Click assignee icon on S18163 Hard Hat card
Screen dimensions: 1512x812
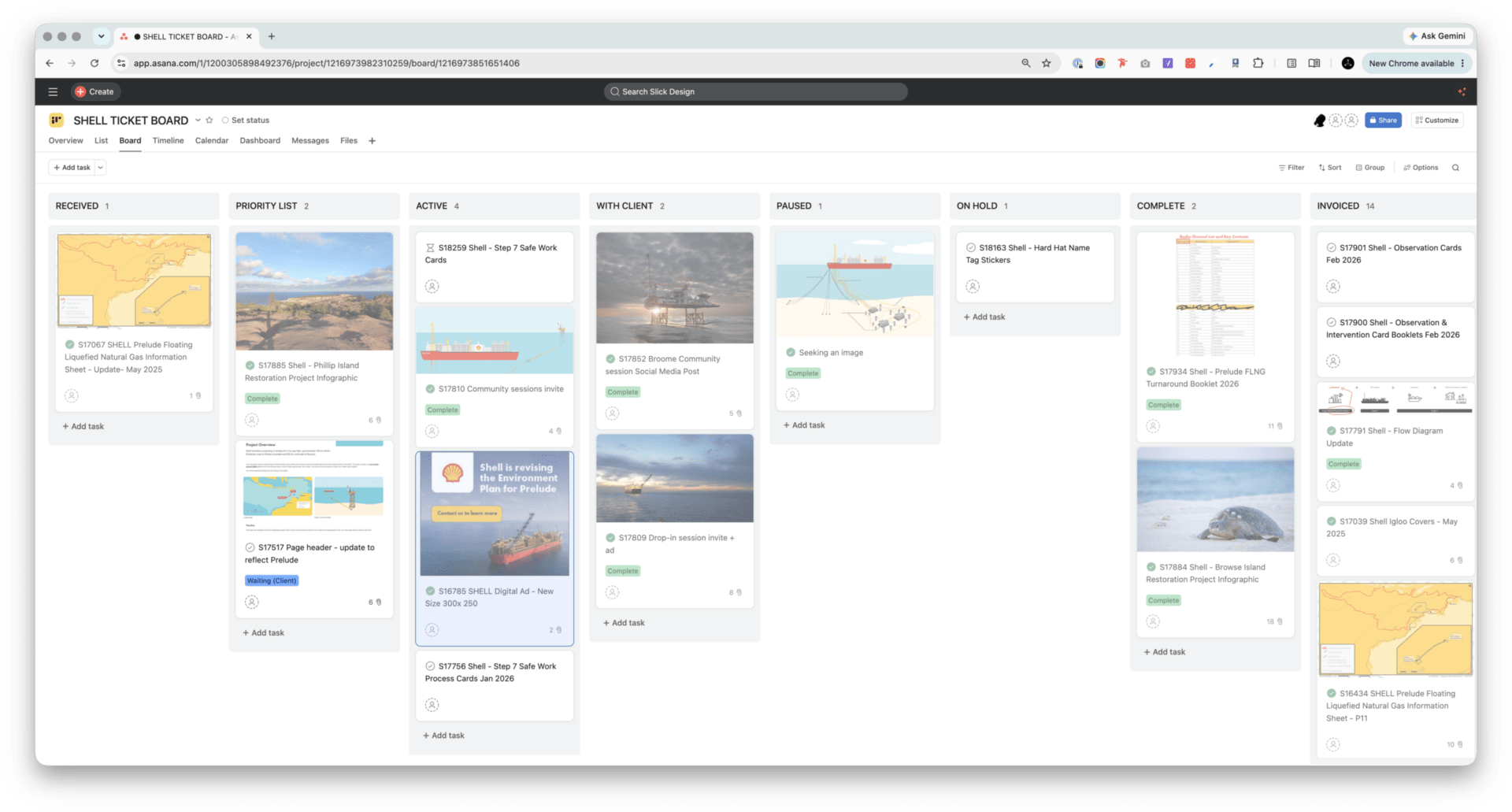point(973,287)
